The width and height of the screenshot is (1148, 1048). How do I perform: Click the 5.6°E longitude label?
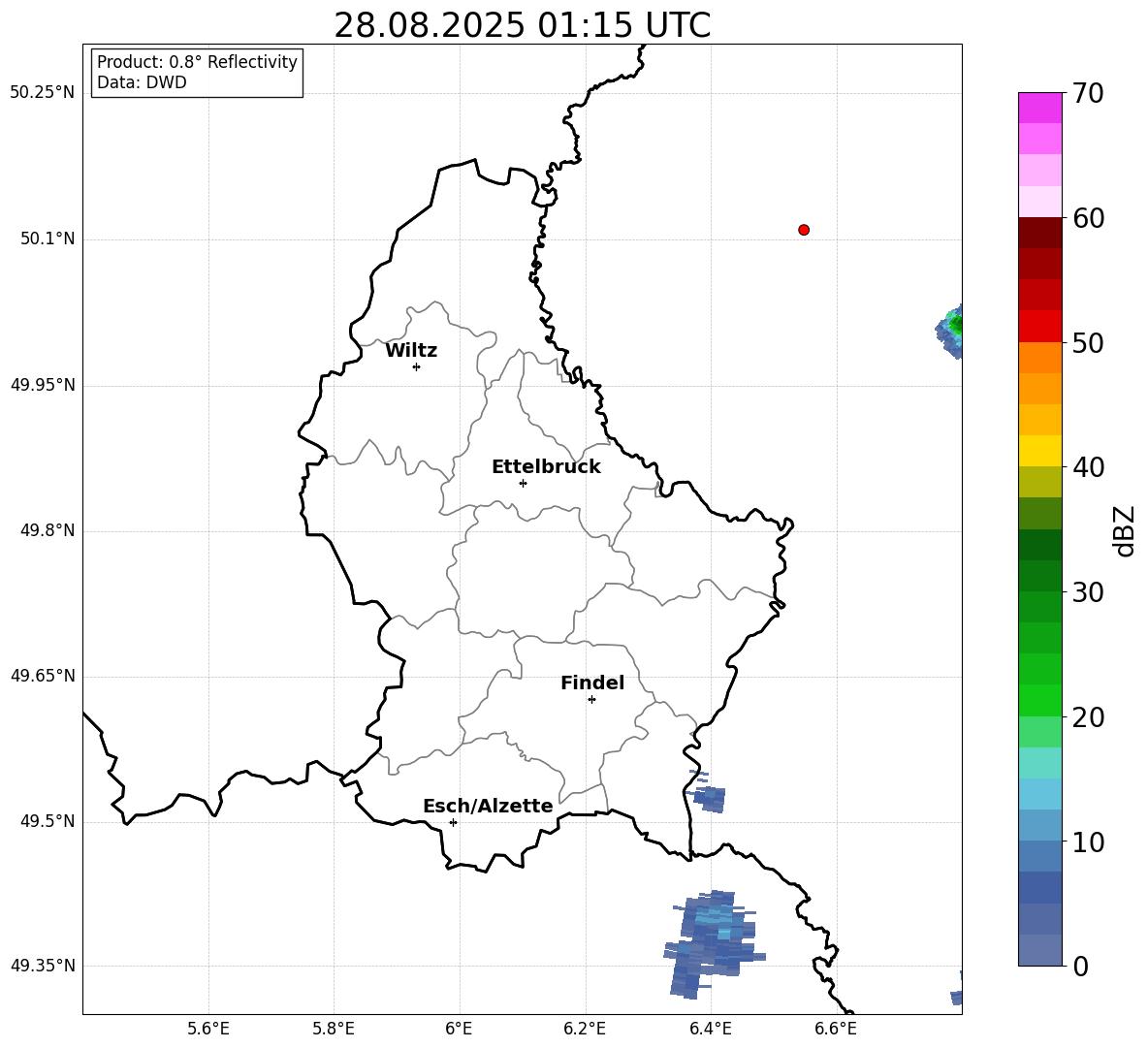pos(208,1029)
